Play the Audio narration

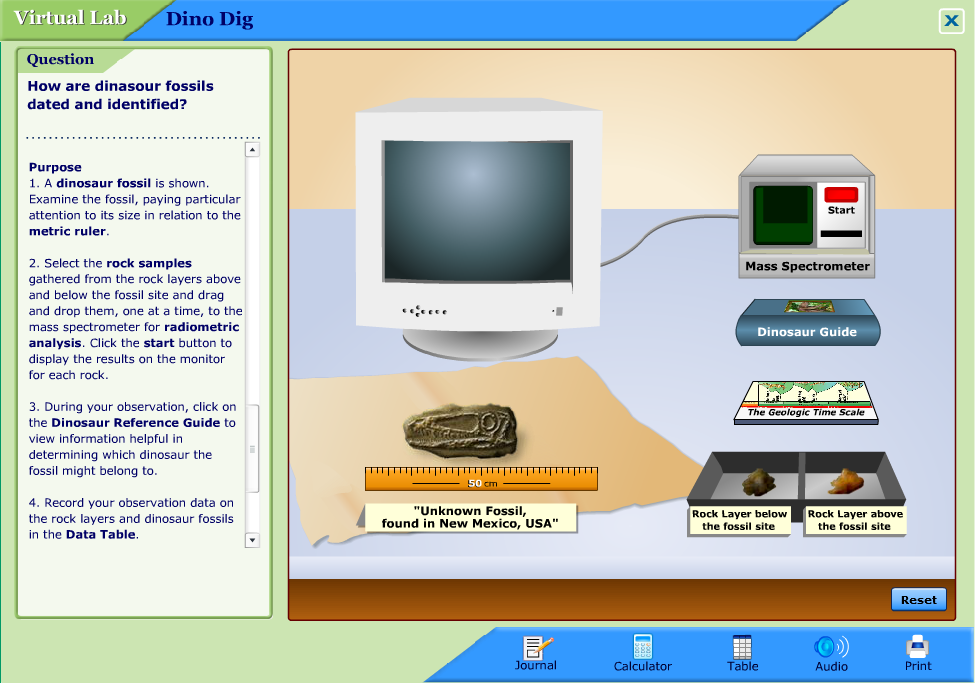point(831,652)
